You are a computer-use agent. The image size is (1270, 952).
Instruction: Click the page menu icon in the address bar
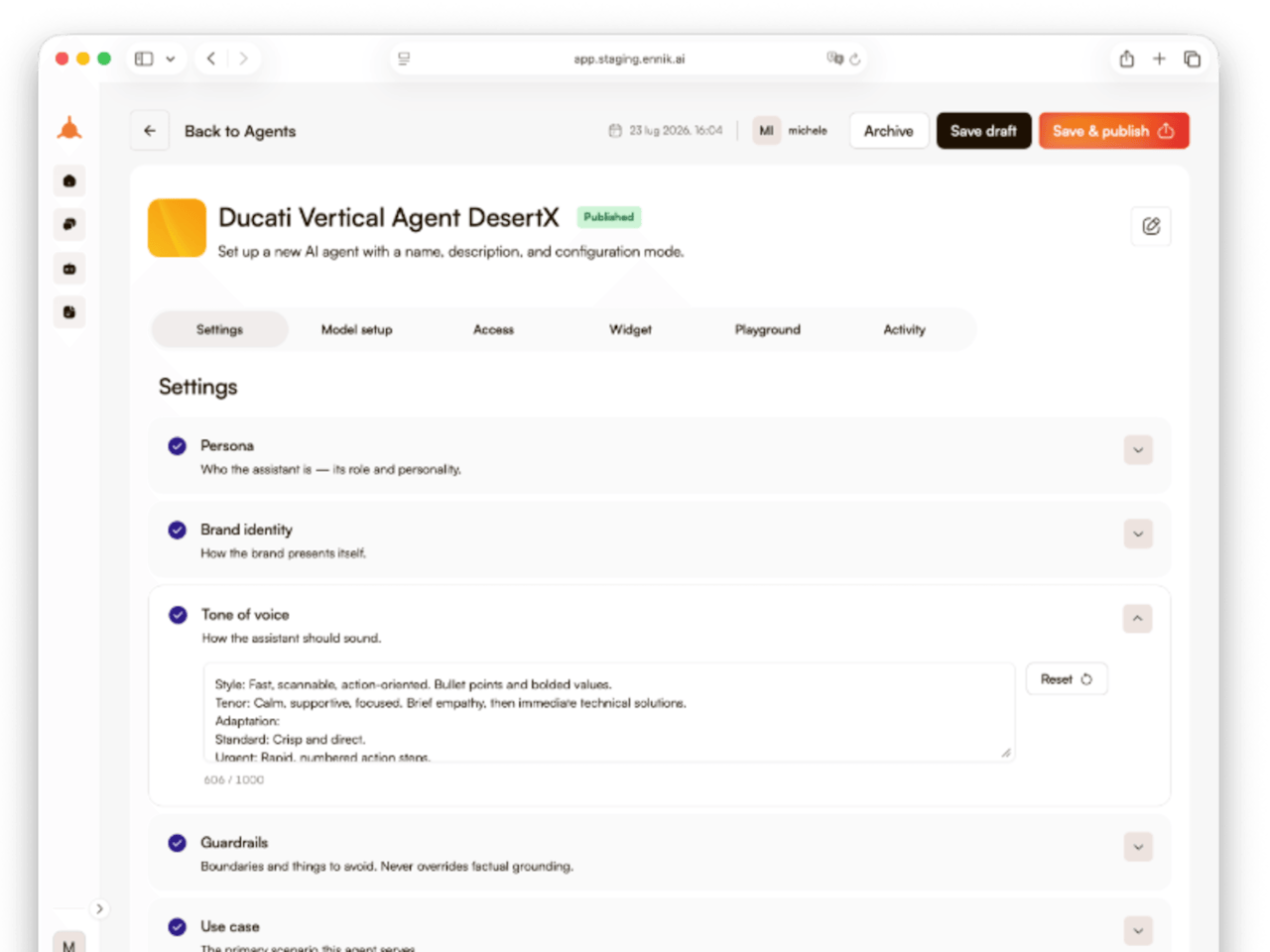click(404, 59)
